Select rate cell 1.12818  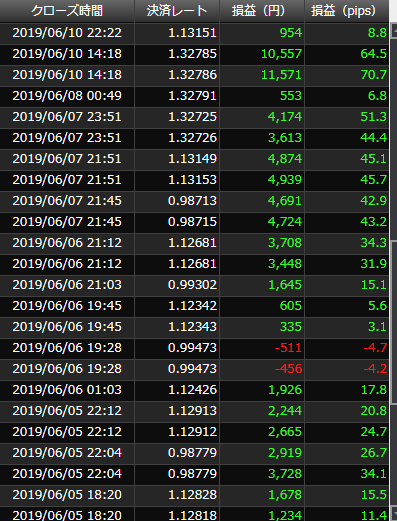point(177,514)
